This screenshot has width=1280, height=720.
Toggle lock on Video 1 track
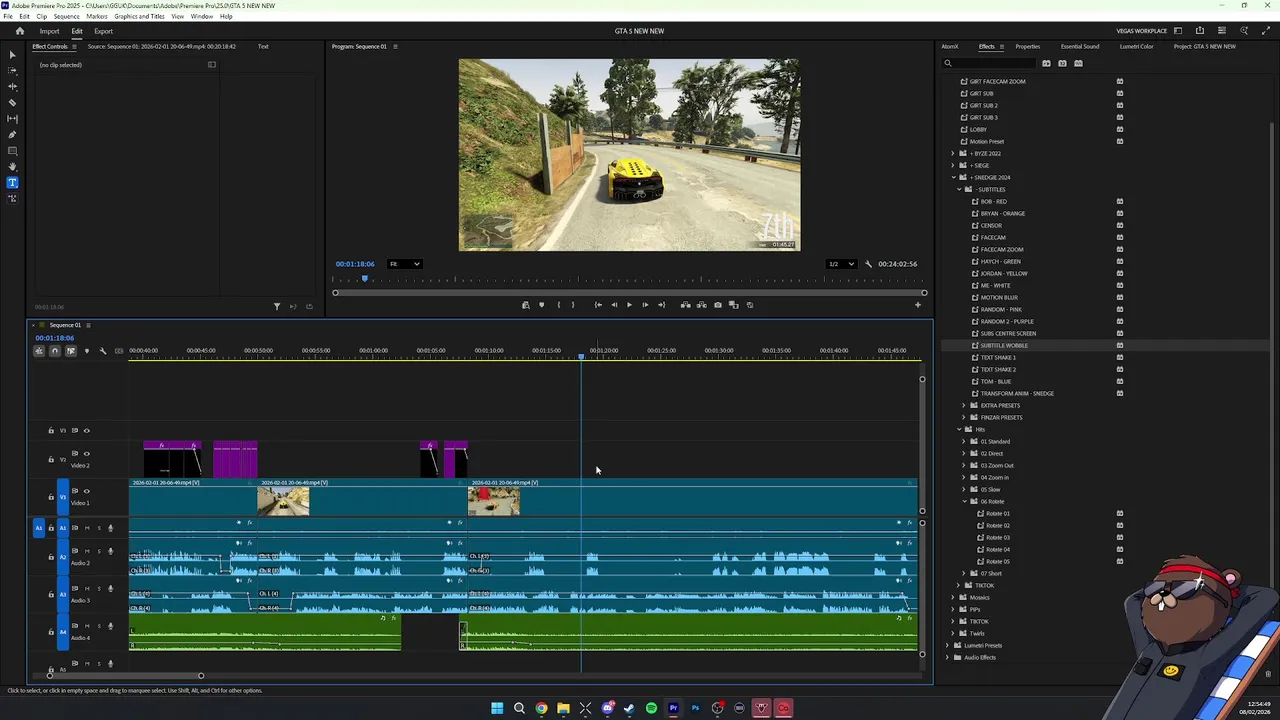[x=51, y=497]
